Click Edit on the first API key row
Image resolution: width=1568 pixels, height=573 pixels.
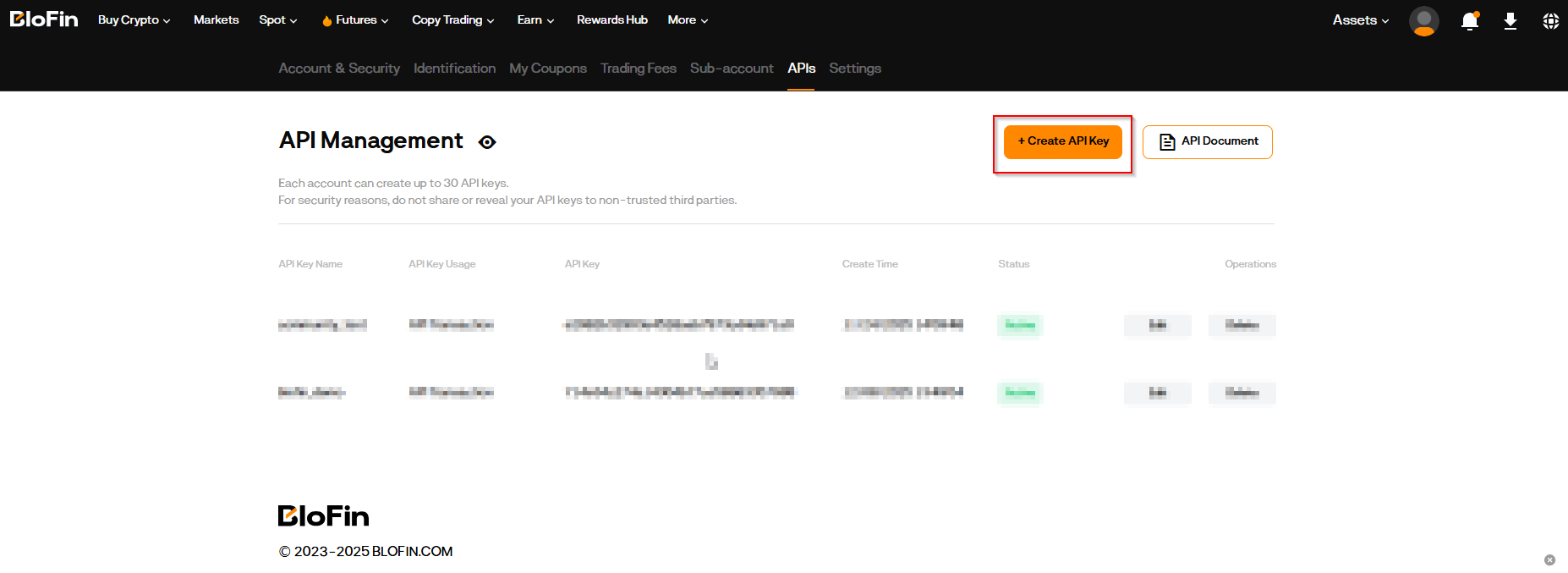[x=1158, y=325]
